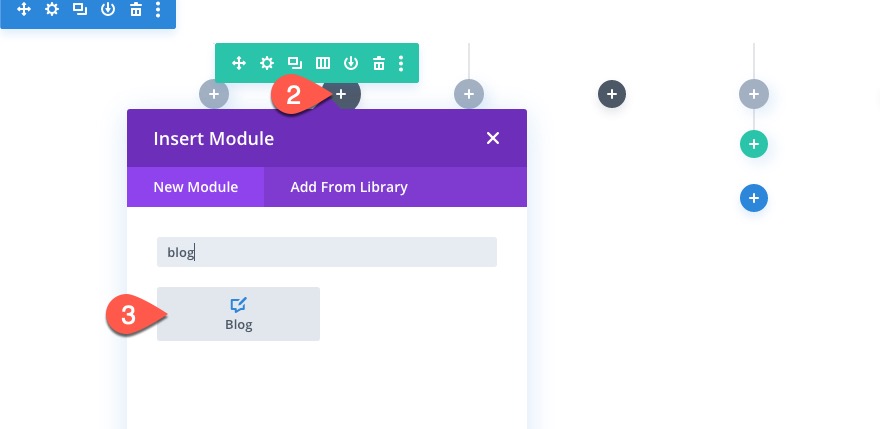880x429 pixels.
Task: Click the blue circular add section button
Action: pyautogui.click(x=754, y=199)
